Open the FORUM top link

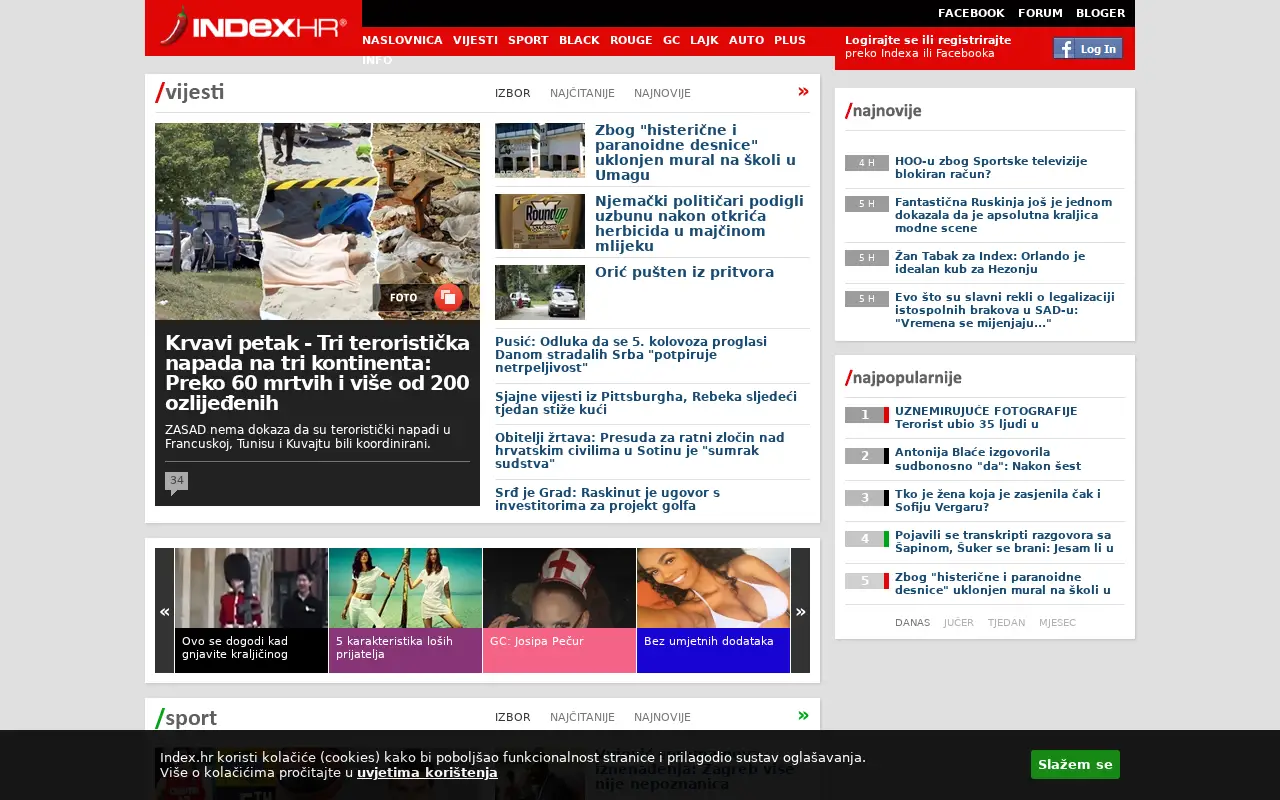click(x=1040, y=13)
